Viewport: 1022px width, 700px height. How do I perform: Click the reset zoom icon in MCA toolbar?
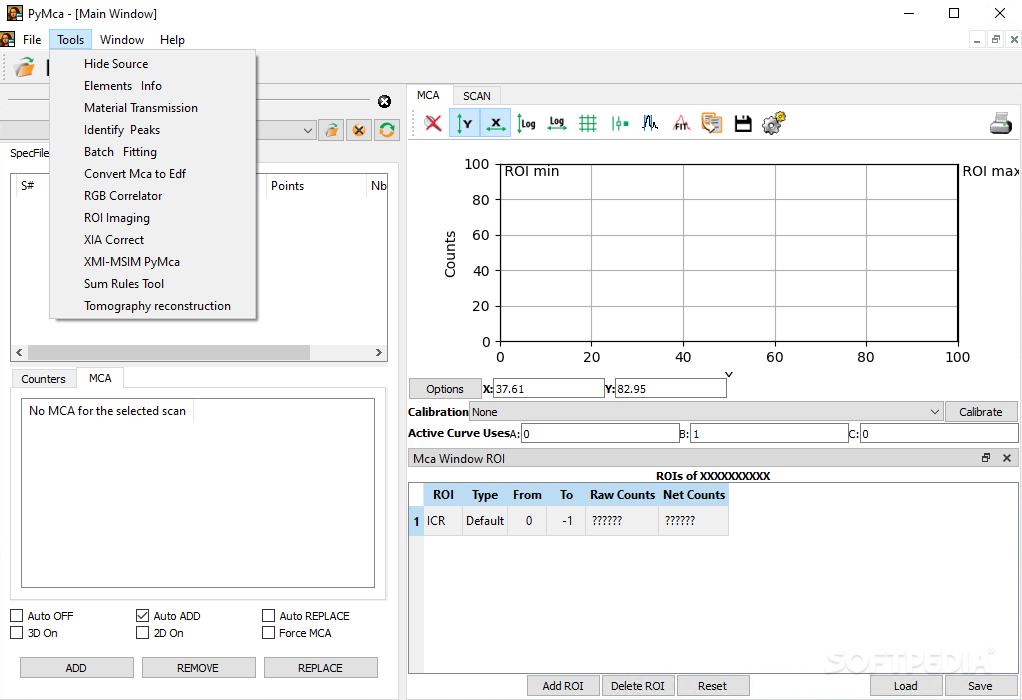click(433, 123)
